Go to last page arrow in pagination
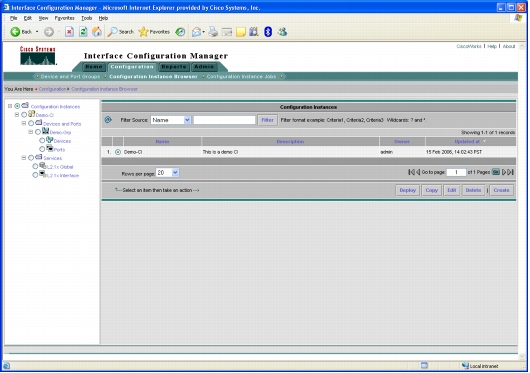This screenshot has height=373, width=530. coord(511,172)
